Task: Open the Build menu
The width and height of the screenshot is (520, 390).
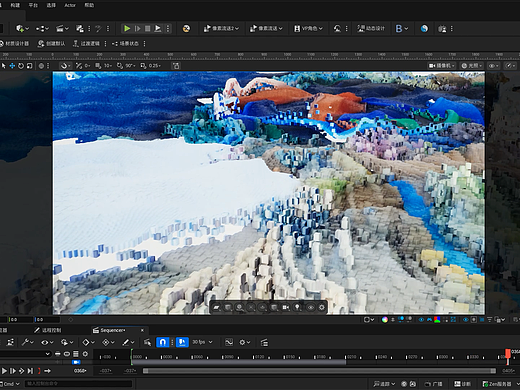Action: point(15,5)
